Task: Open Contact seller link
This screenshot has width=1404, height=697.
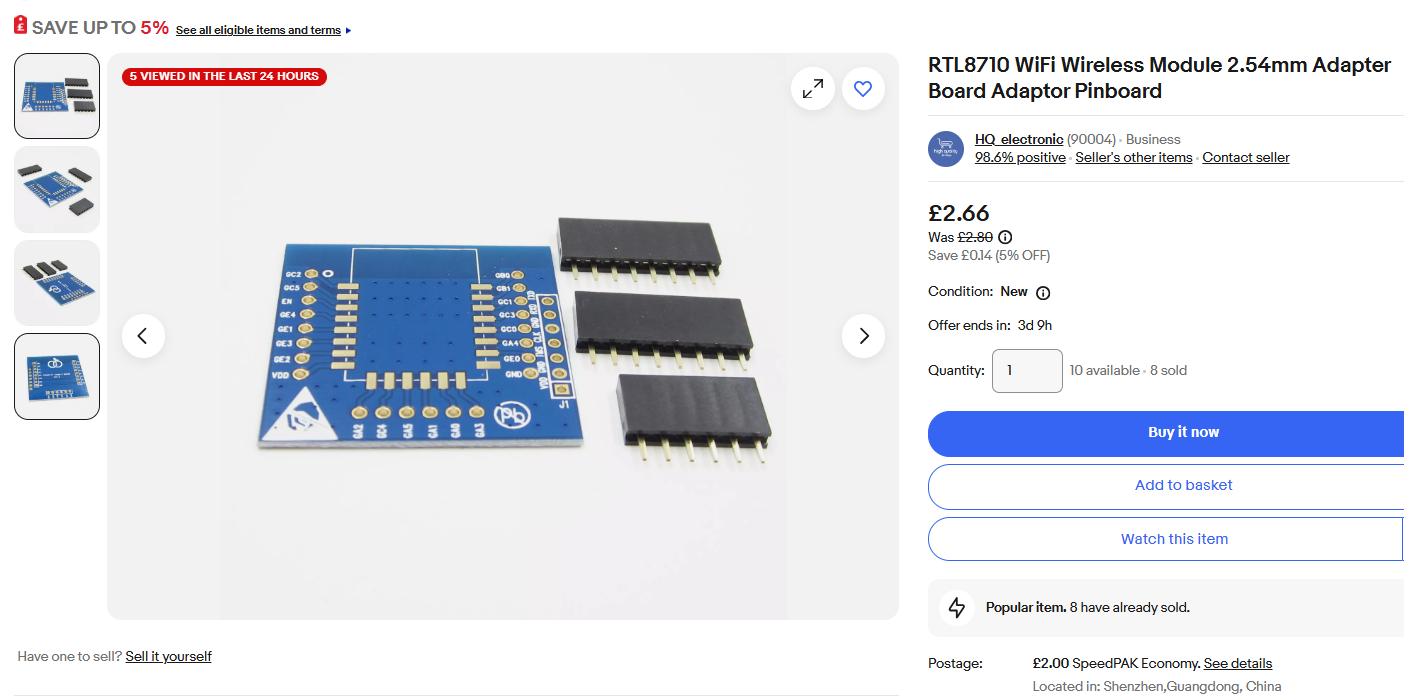Action: pos(1246,158)
